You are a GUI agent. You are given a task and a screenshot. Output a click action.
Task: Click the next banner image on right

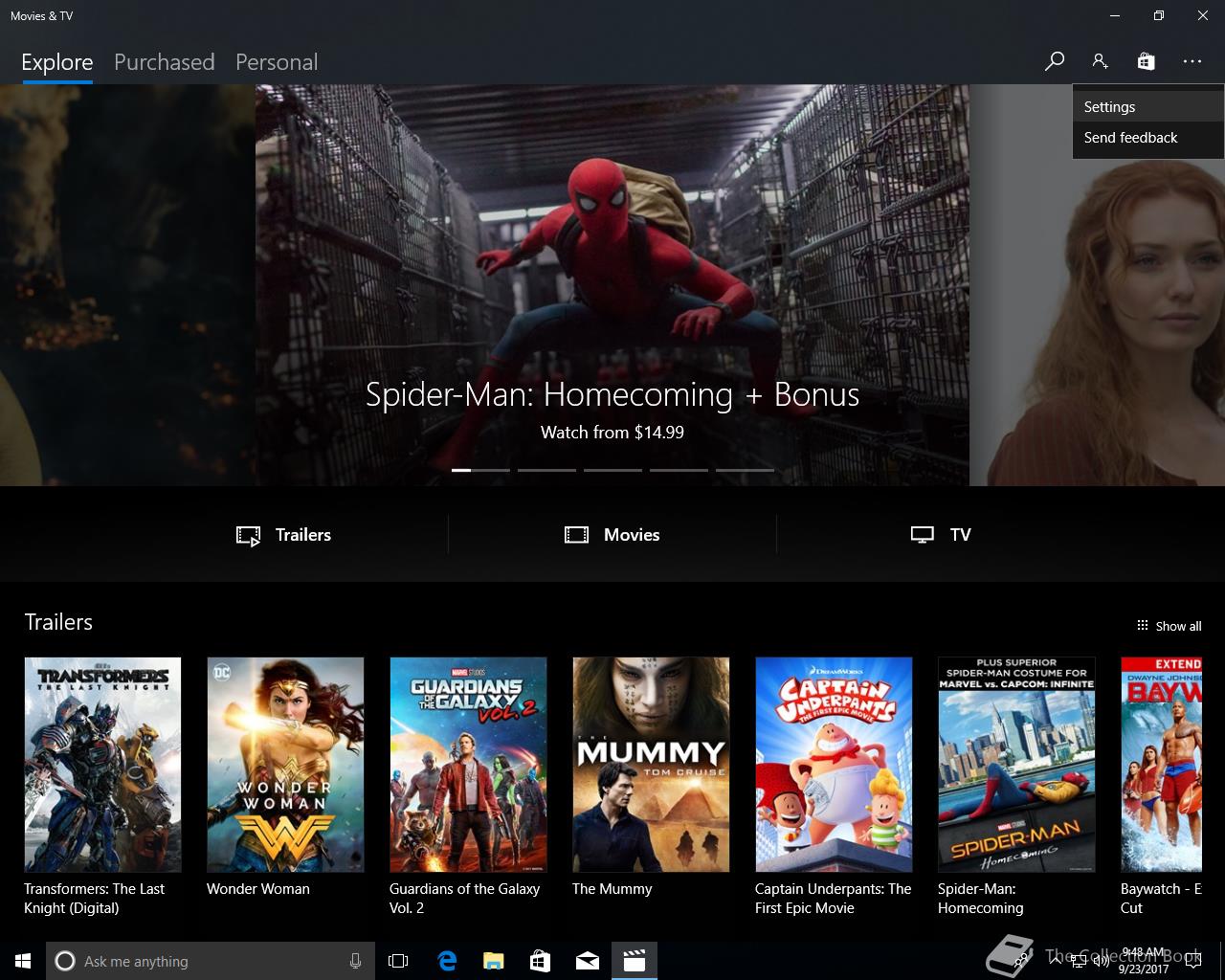click(1097, 285)
